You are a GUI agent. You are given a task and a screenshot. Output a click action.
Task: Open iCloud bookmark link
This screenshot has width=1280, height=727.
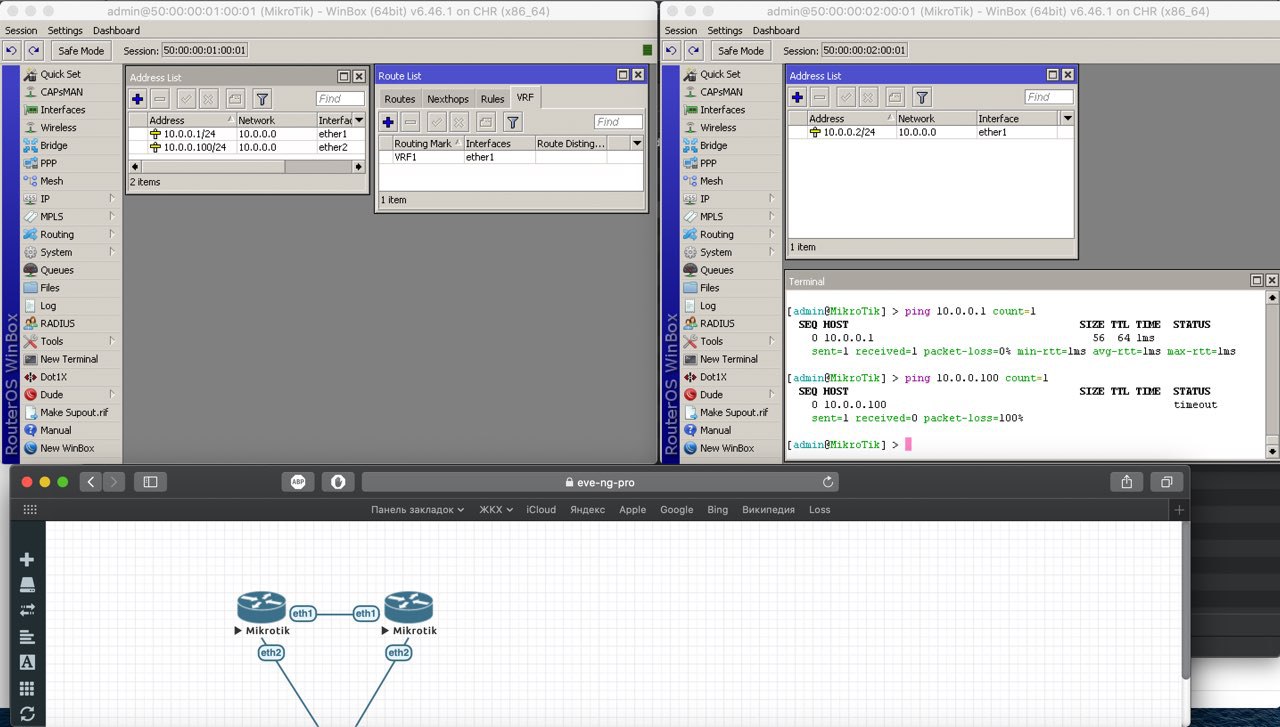[x=541, y=510]
